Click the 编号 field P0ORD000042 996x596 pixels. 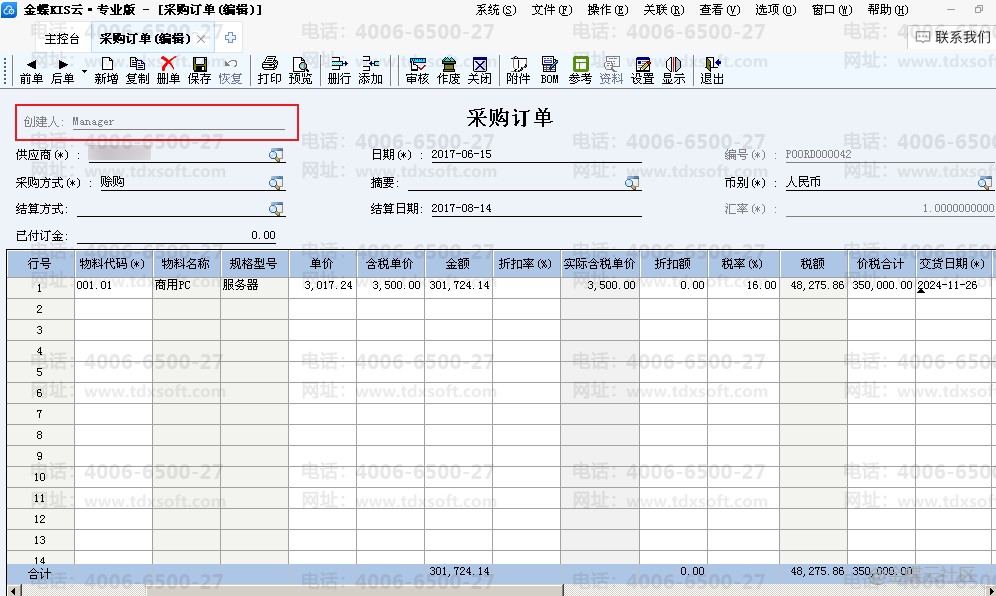889,154
